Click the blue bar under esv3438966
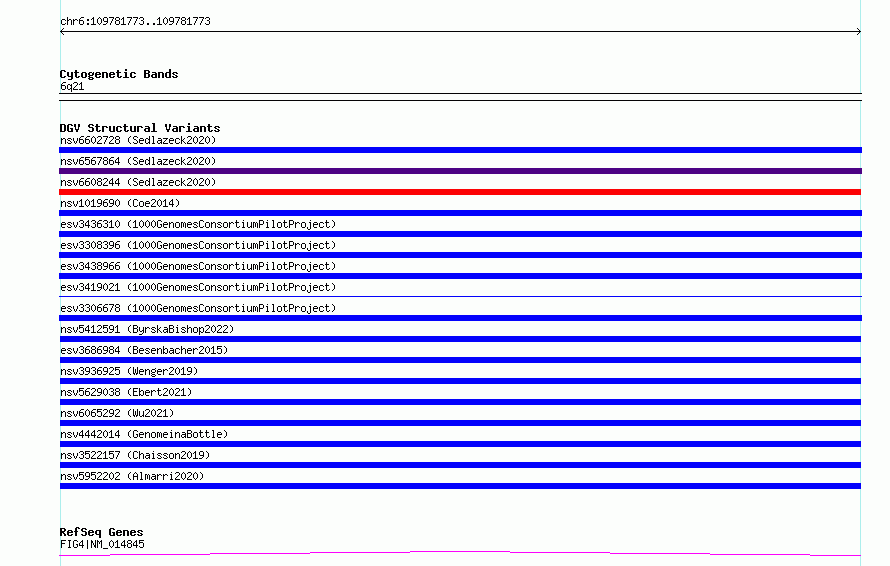The image size is (890, 566). pos(460,276)
